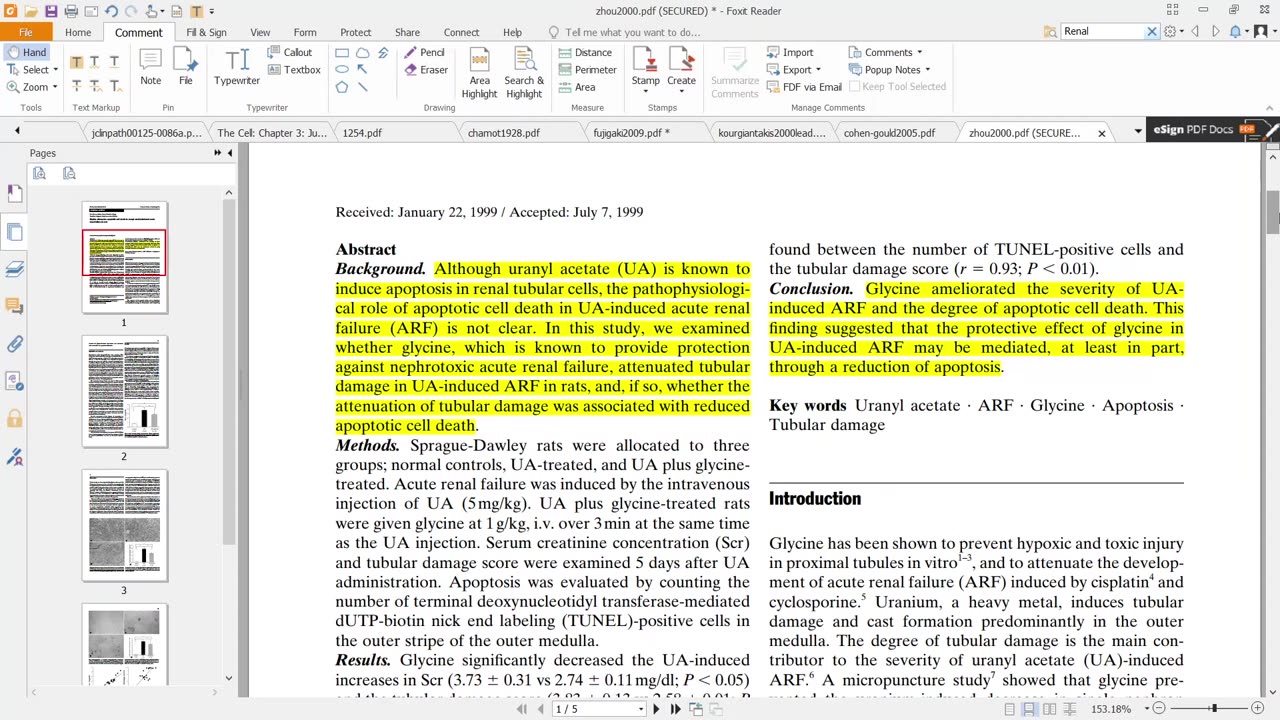Screen dimensions: 1280x720
Task: Choose the text Highlight markup tool
Action: (x=76, y=62)
